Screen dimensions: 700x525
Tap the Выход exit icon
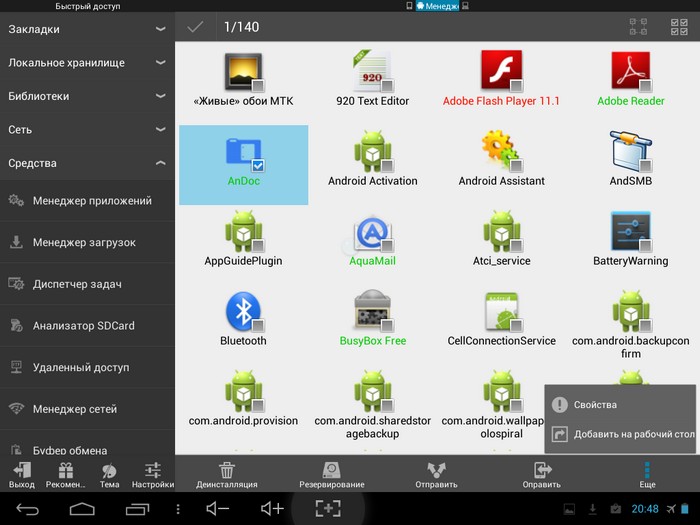coord(21,475)
